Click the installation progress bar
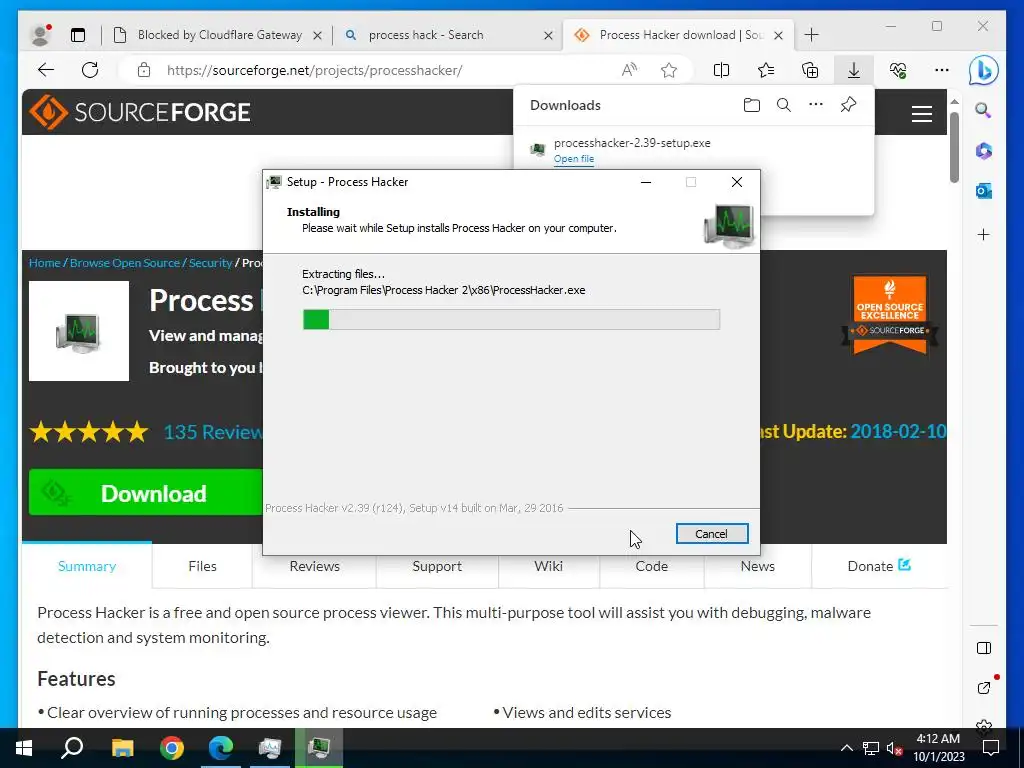1024x768 pixels. coord(511,319)
